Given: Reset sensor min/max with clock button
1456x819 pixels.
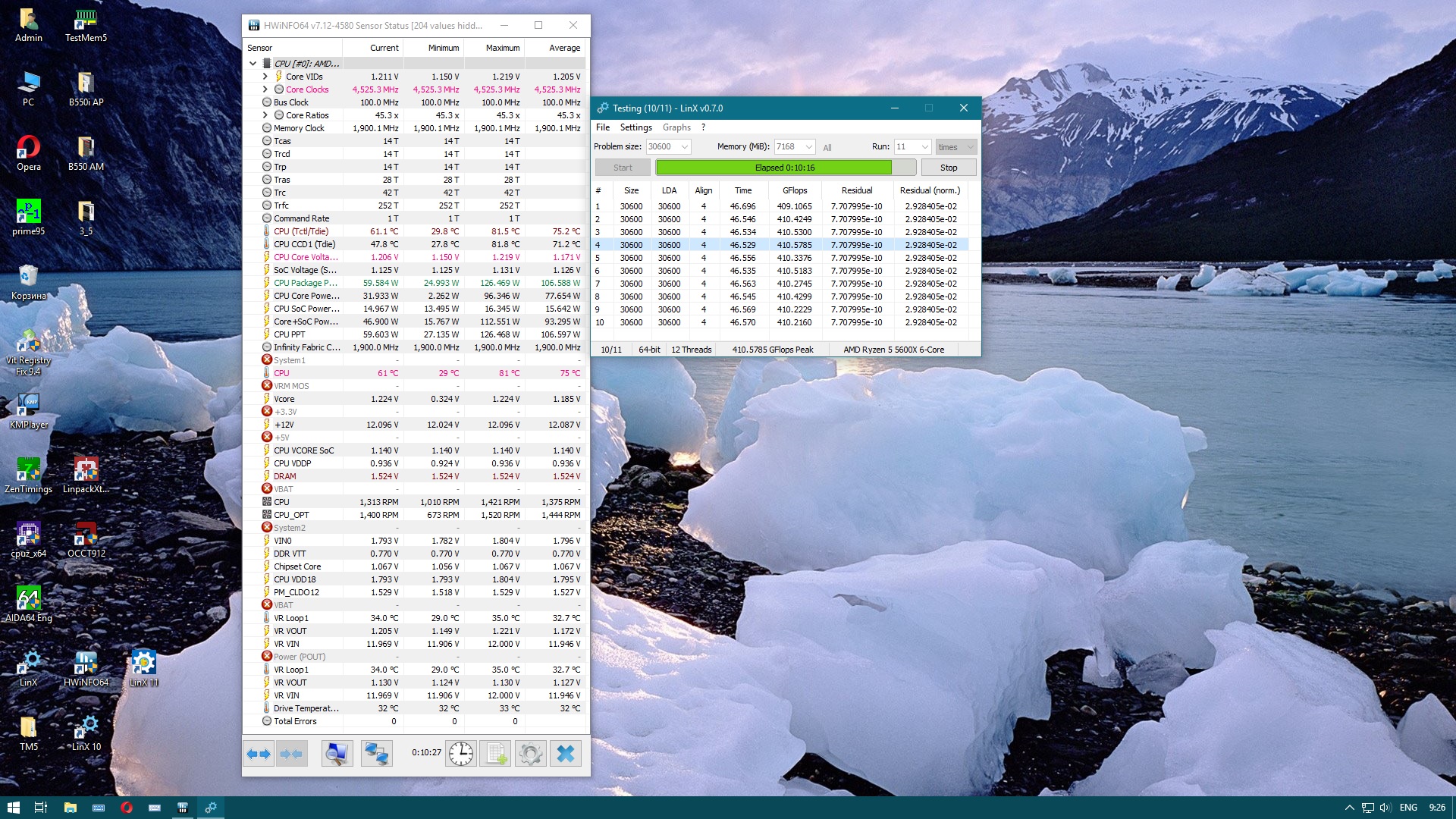Looking at the screenshot, I should point(460,754).
